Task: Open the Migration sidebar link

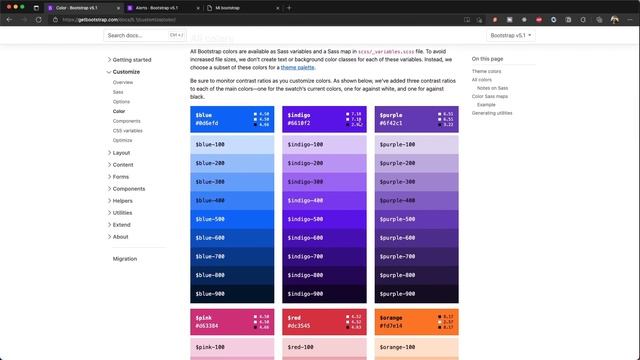Action: click(x=125, y=259)
